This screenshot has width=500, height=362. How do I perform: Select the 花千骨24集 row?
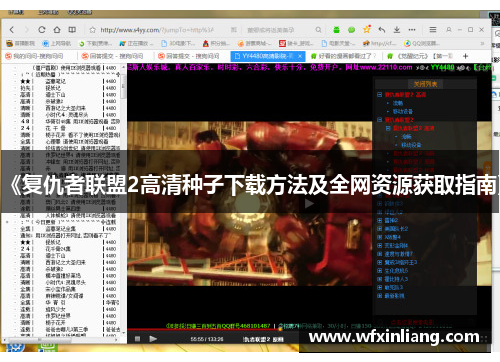[68, 249]
